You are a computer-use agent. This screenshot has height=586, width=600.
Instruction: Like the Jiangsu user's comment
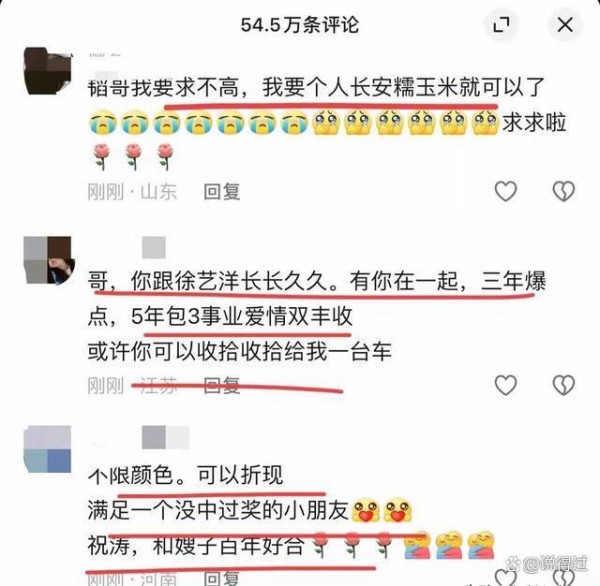(506, 385)
